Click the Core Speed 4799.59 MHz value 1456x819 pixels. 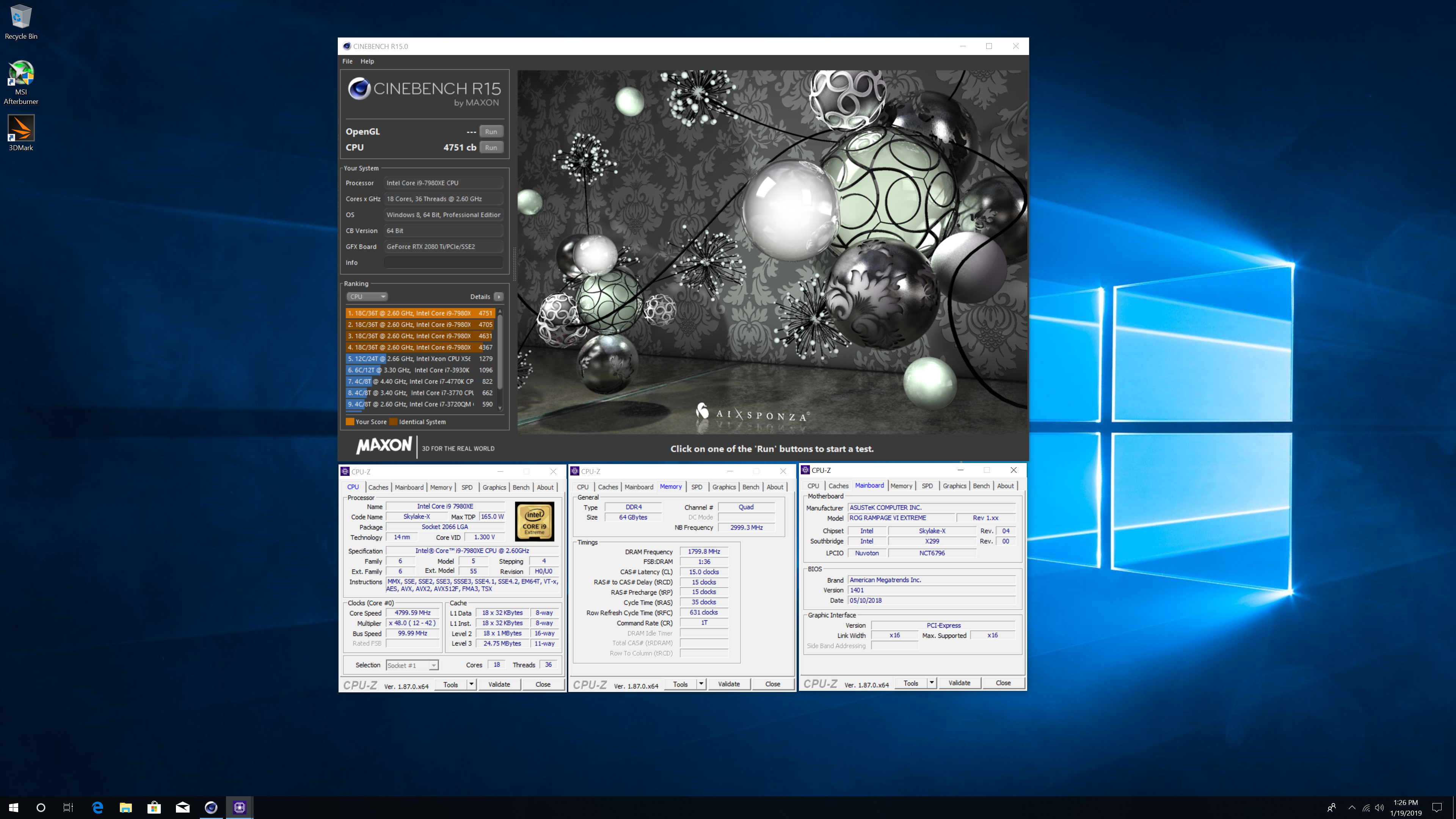(412, 613)
